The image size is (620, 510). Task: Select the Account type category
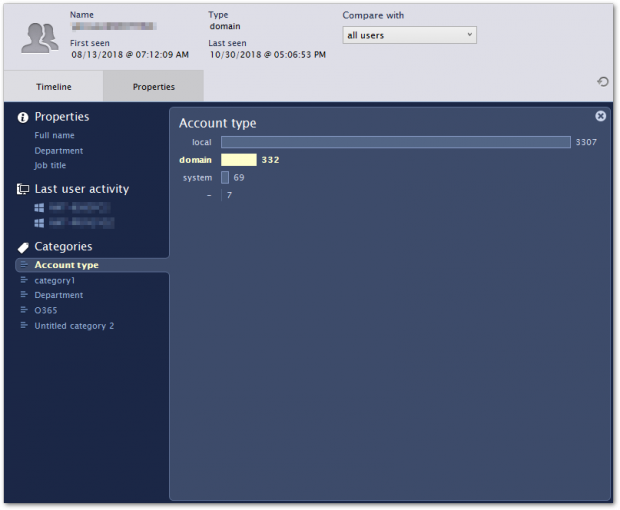click(66, 265)
